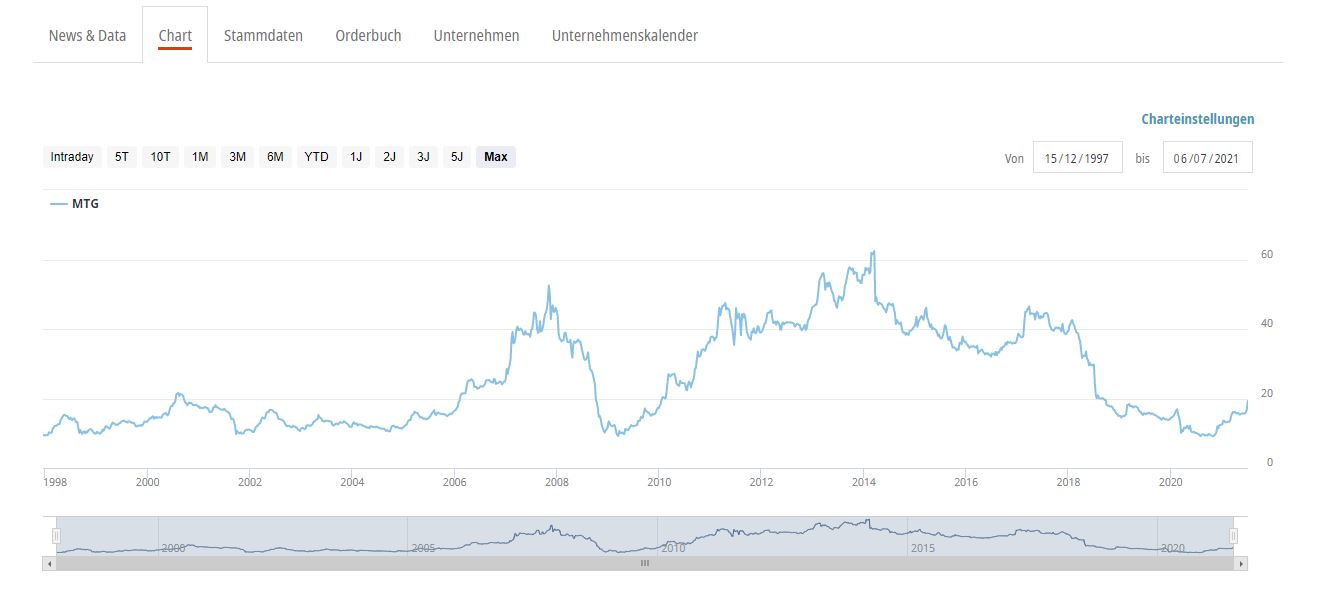Screen dimensions: 1321x590
Task: Grab the left range handle in navigator
Action: pyautogui.click(x=57, y=536)
